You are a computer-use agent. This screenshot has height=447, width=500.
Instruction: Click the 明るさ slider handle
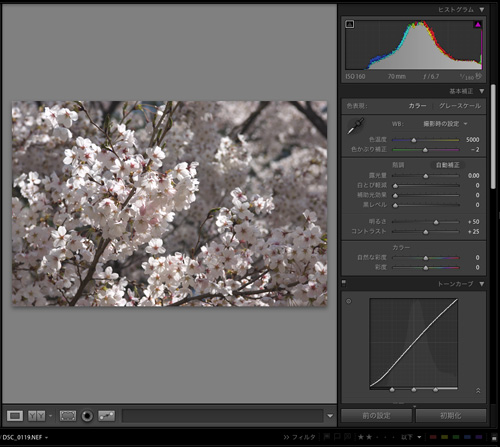tap(436, 222)
